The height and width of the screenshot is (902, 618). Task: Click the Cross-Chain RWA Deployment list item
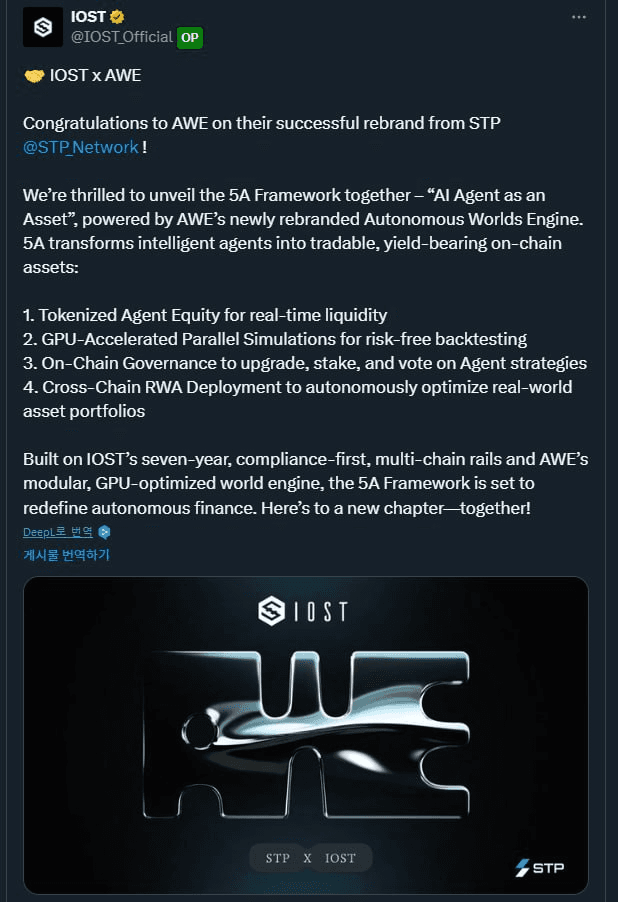point(297,387)
